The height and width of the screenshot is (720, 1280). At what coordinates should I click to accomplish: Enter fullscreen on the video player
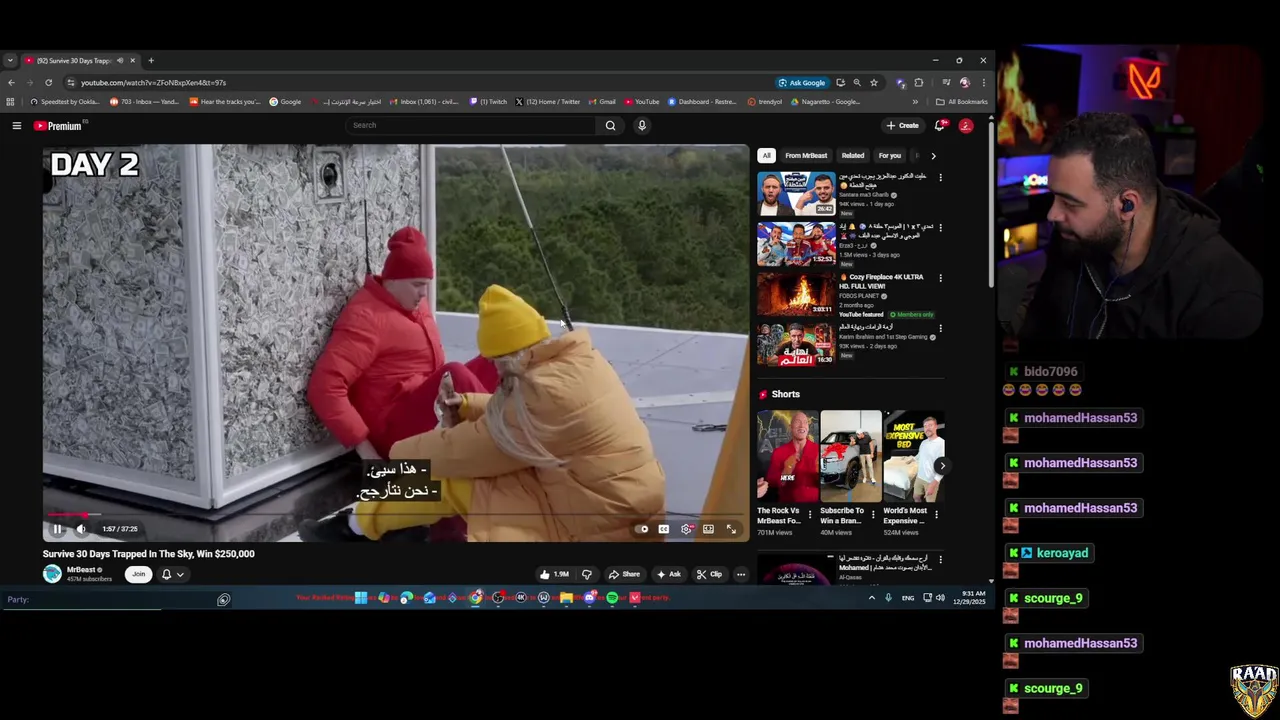pos(731,529)
